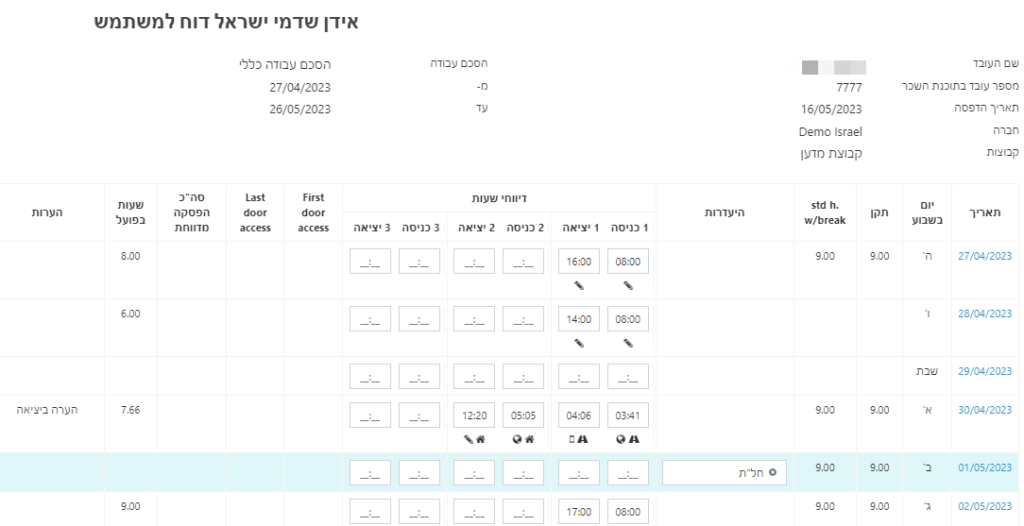1024x526 pixels.
Task: Edit the 14:00 exit field on 28/04/2023
Action: pyautogui.click(x=579, y=319)
